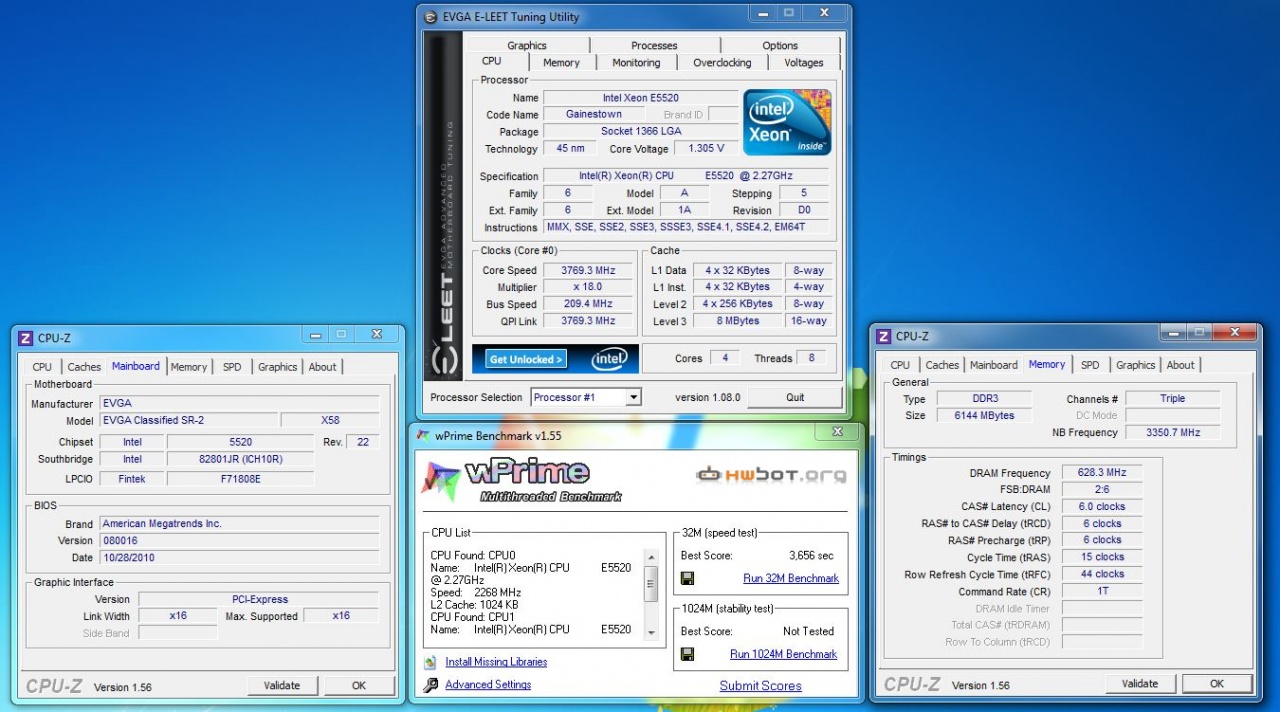The image size is (1280, 712).
Task: Open Graphics tab in CPU-Z Memory window
Action: pyautogui.click(x=1135, y=365)
